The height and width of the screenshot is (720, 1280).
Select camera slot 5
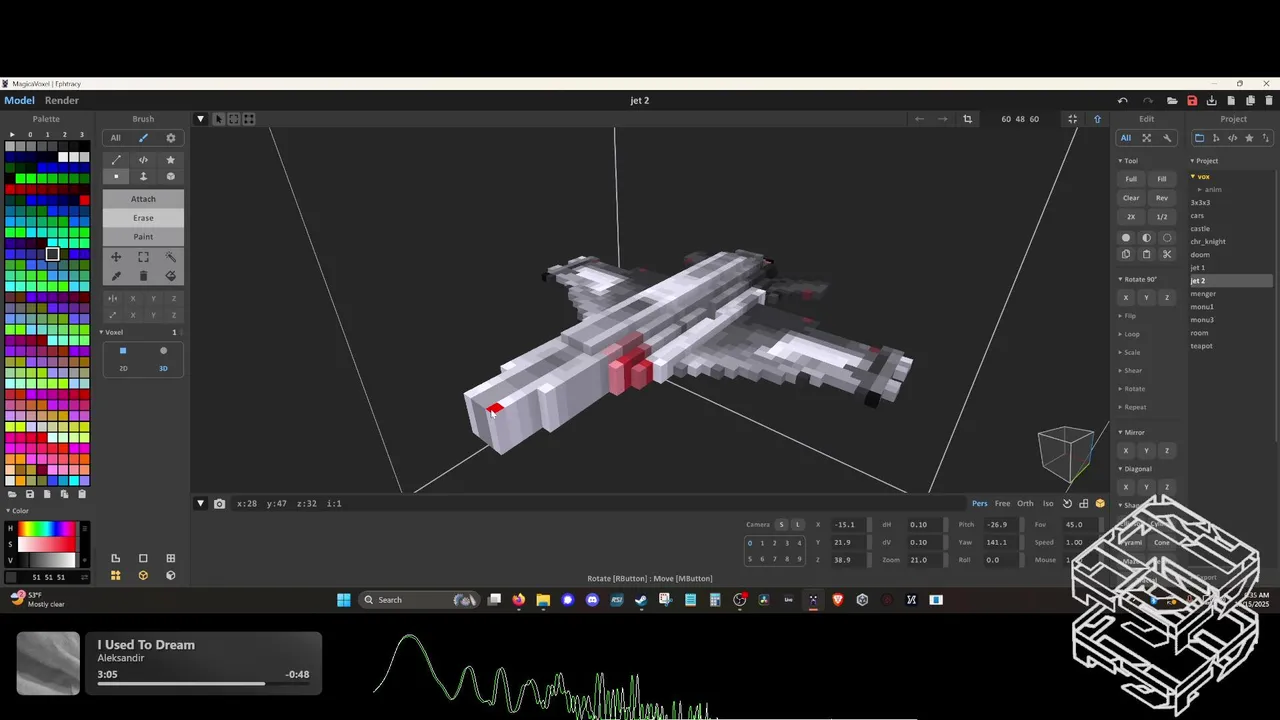[750, 560]
